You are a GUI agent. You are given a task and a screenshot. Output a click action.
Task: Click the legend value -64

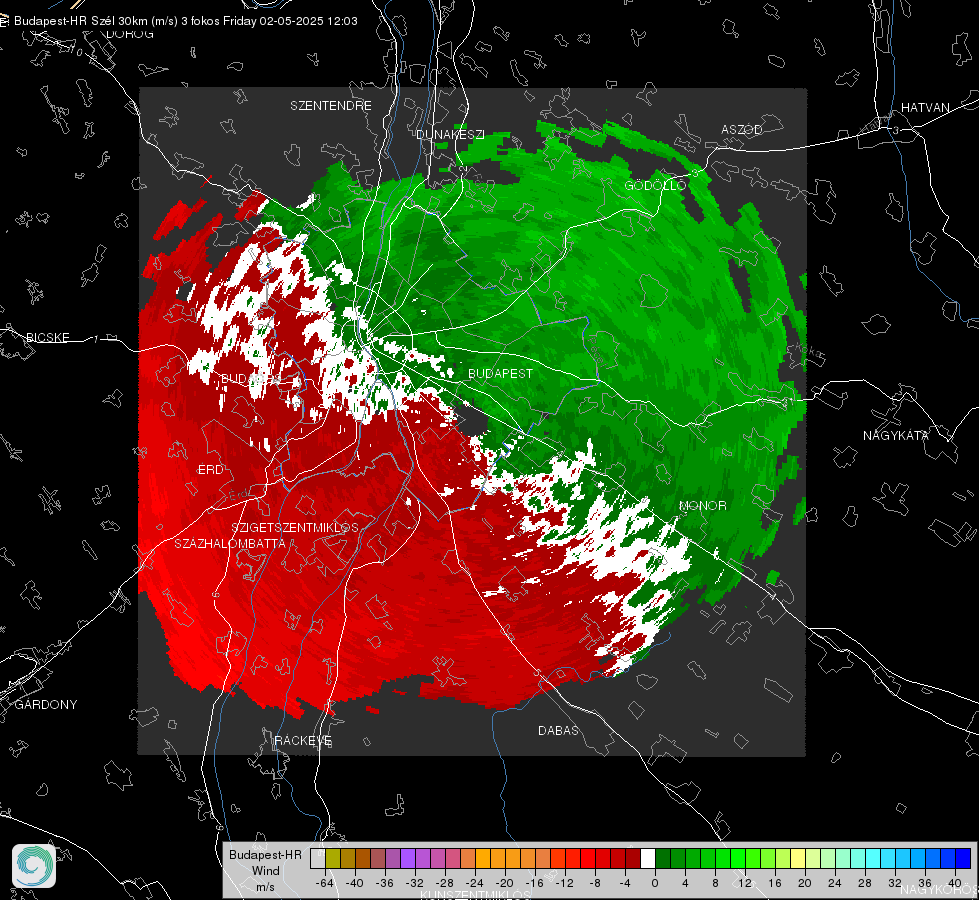[324, 883]
